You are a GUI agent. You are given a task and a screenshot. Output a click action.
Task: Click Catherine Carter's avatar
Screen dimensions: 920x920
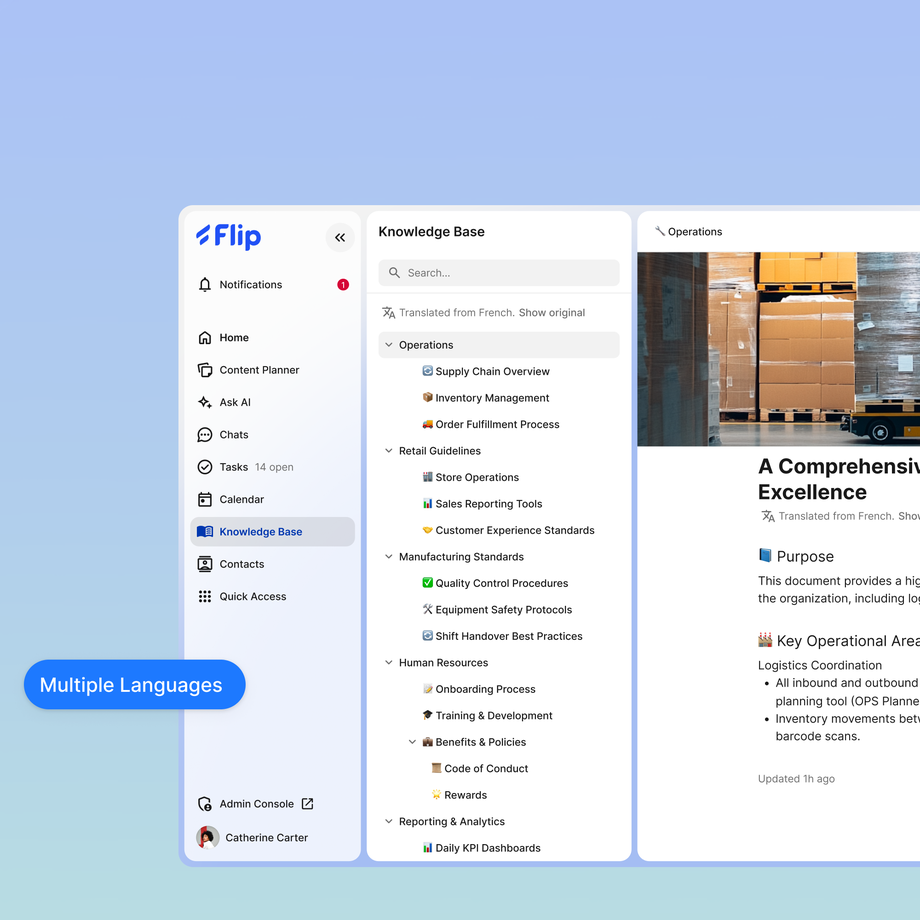[208, 838]
